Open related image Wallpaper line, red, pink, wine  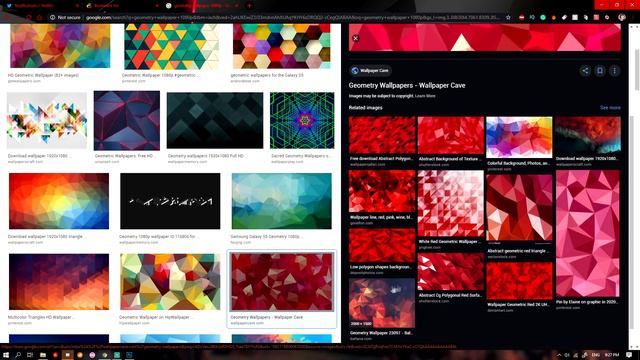tap(382, 191)
